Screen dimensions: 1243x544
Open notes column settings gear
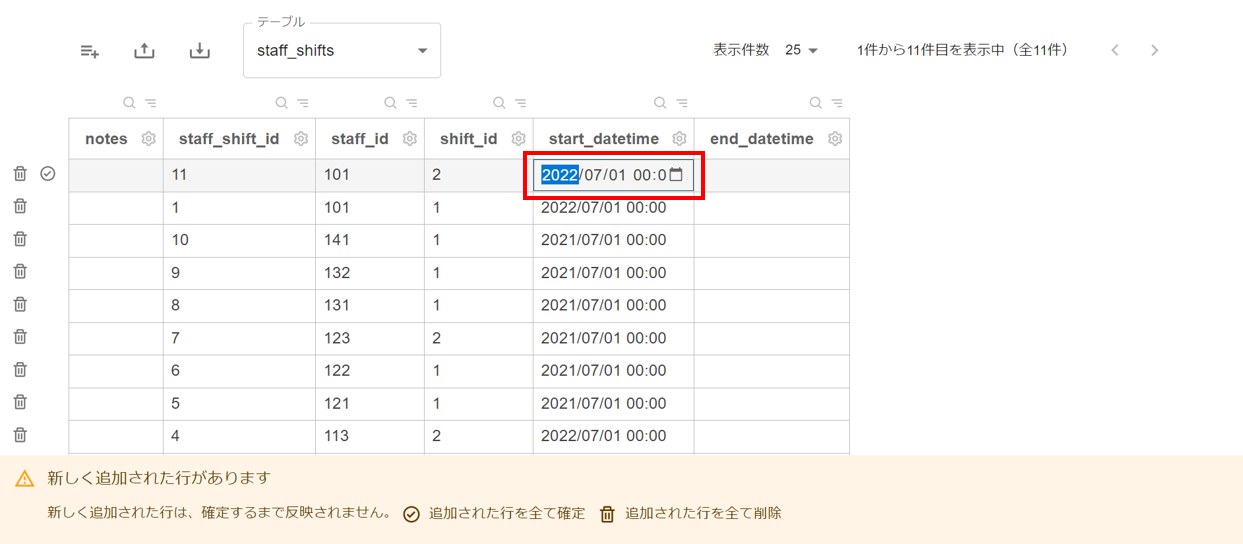point(149,139)
